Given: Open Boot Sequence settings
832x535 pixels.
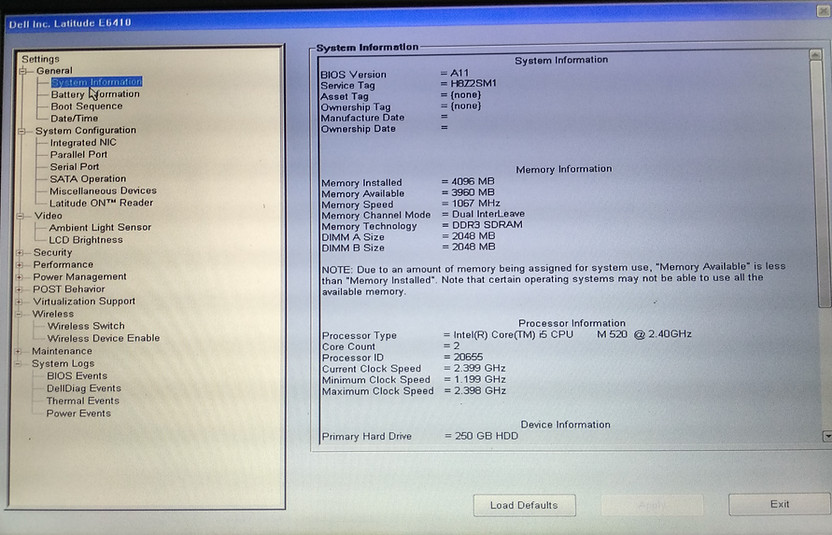Looking at the screenshot, I should (x=86, y=106).
